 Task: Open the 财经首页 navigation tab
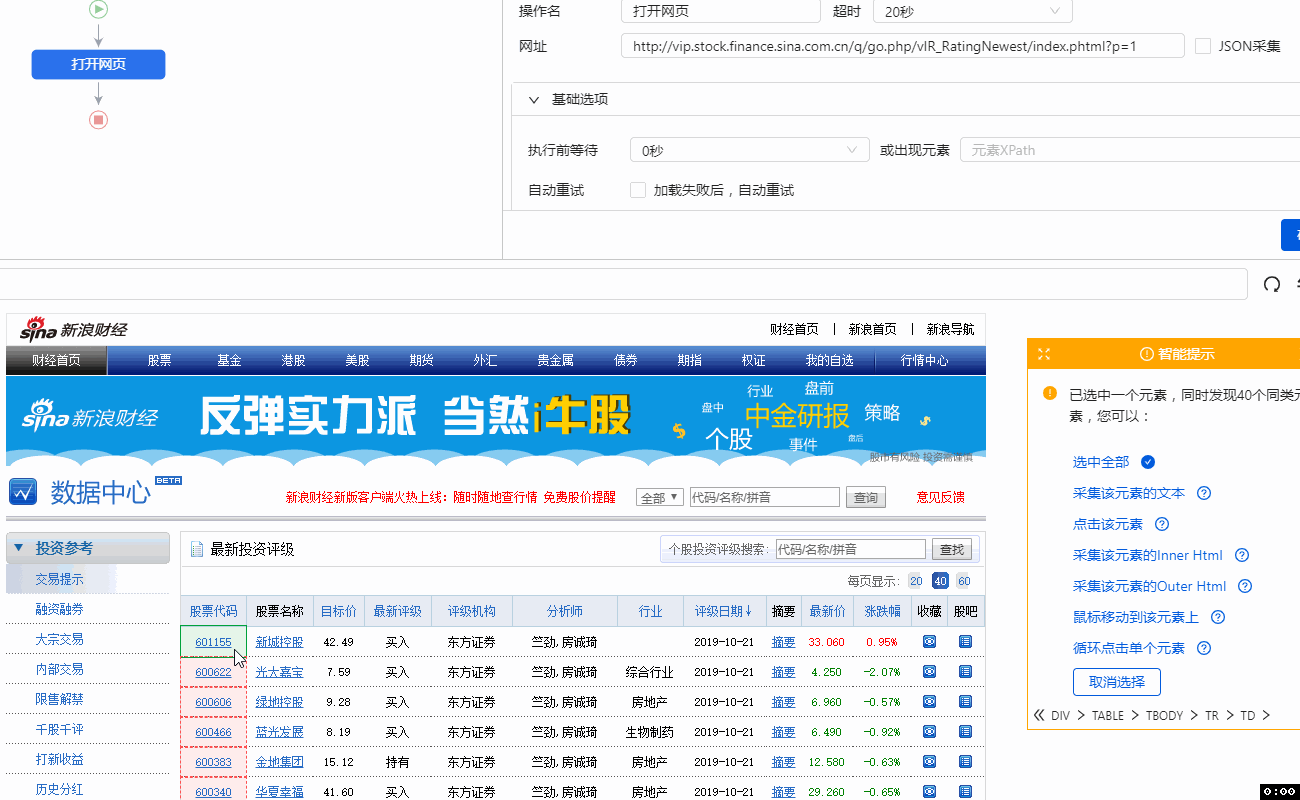pos(56,360)
